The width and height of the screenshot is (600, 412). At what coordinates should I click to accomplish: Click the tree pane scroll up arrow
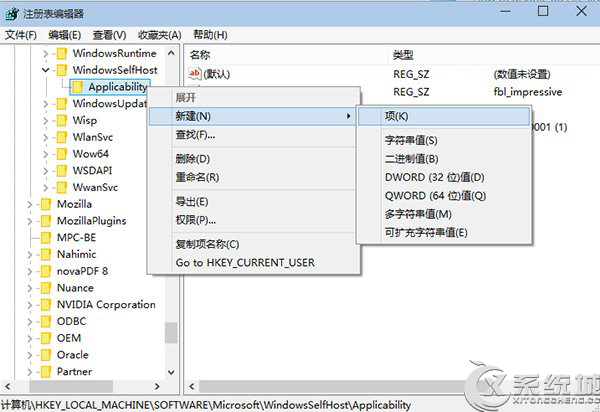[171, 54]
